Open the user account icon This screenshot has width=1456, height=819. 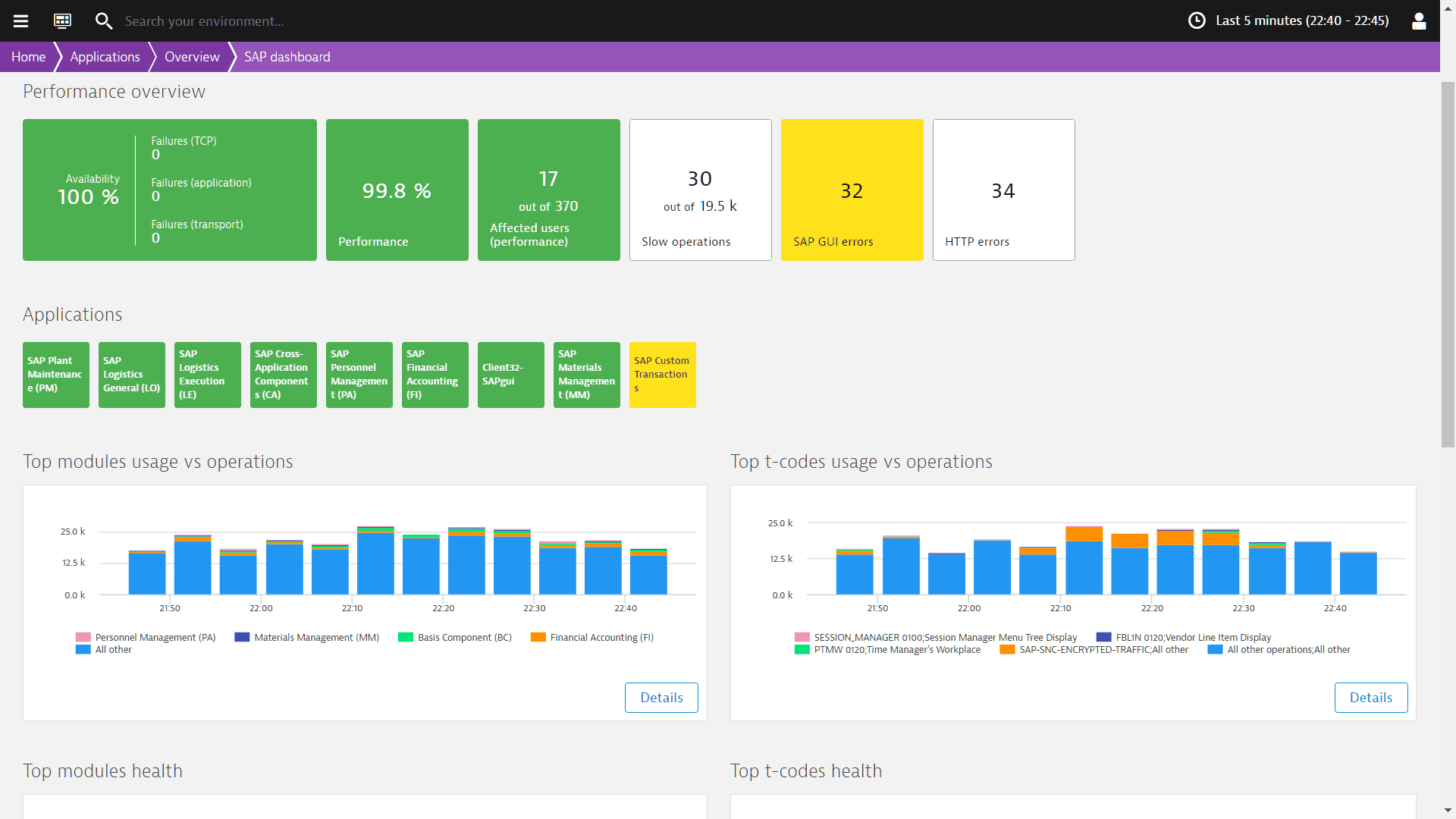[x=1419, y=20]
